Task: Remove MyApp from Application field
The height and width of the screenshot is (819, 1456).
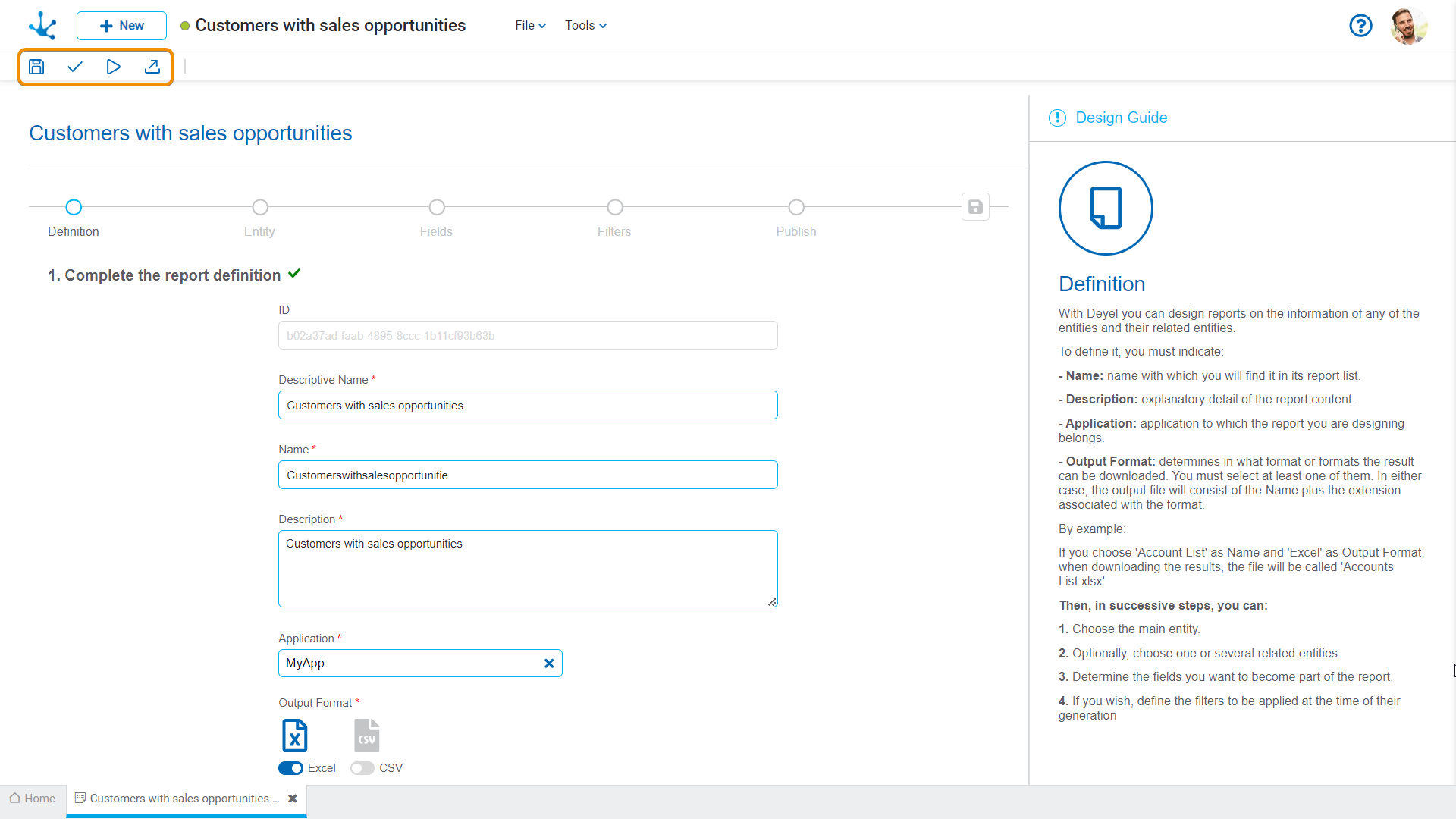Action: point(549,662)
